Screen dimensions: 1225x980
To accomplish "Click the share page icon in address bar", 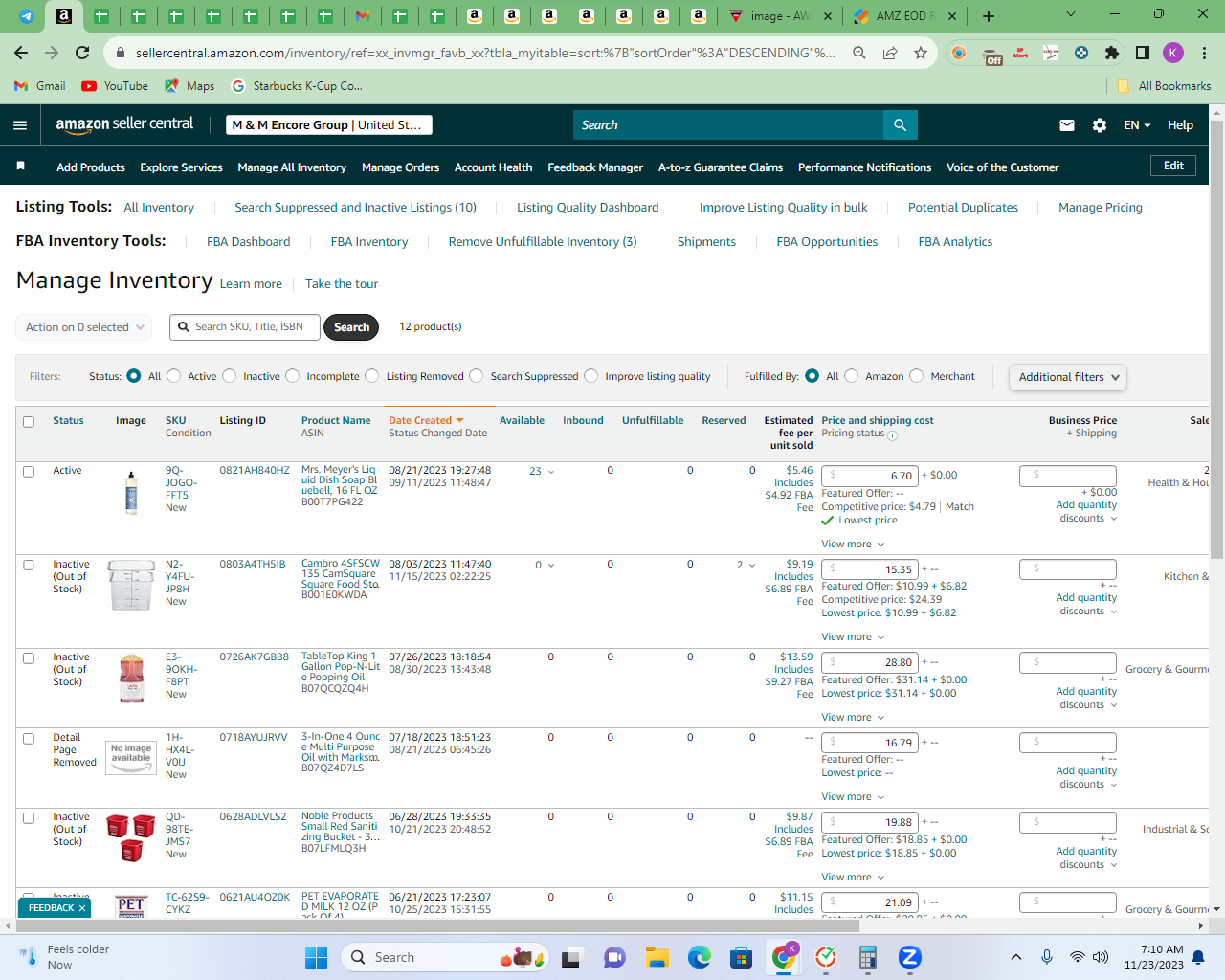I will click(890, 53).
